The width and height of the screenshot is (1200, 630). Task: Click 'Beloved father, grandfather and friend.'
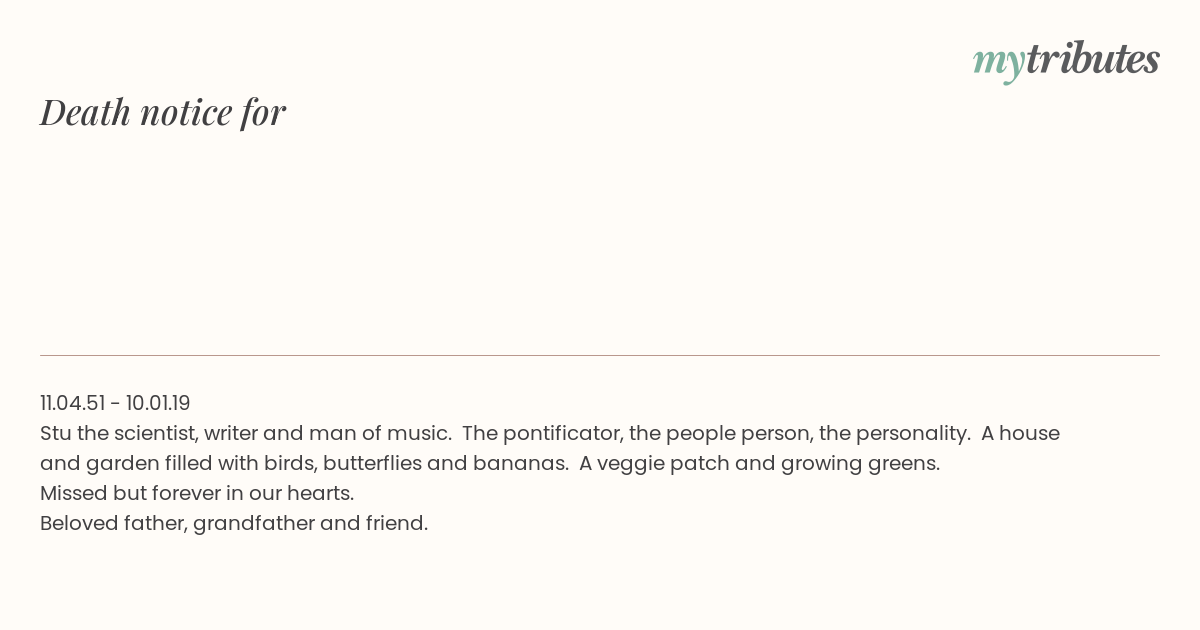[x=234, y=523]
